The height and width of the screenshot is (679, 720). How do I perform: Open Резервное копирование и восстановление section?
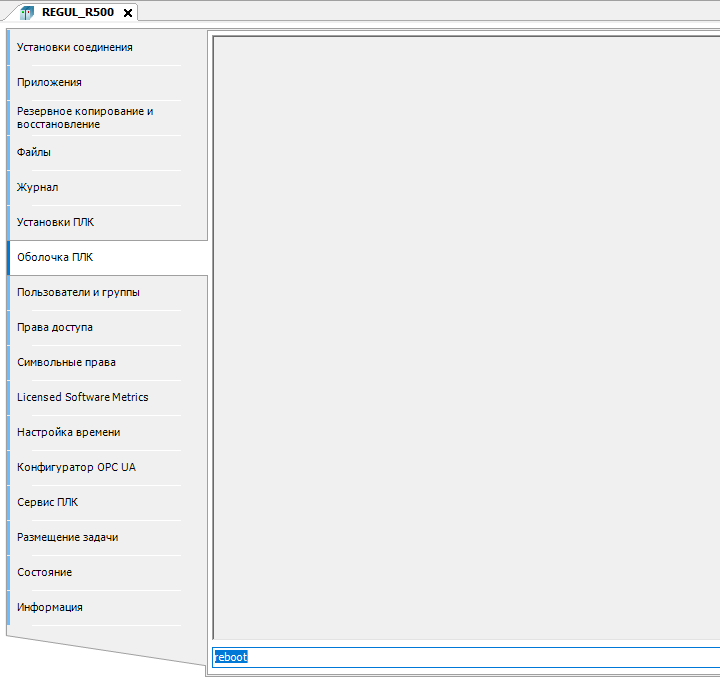(x=85, y=117)
